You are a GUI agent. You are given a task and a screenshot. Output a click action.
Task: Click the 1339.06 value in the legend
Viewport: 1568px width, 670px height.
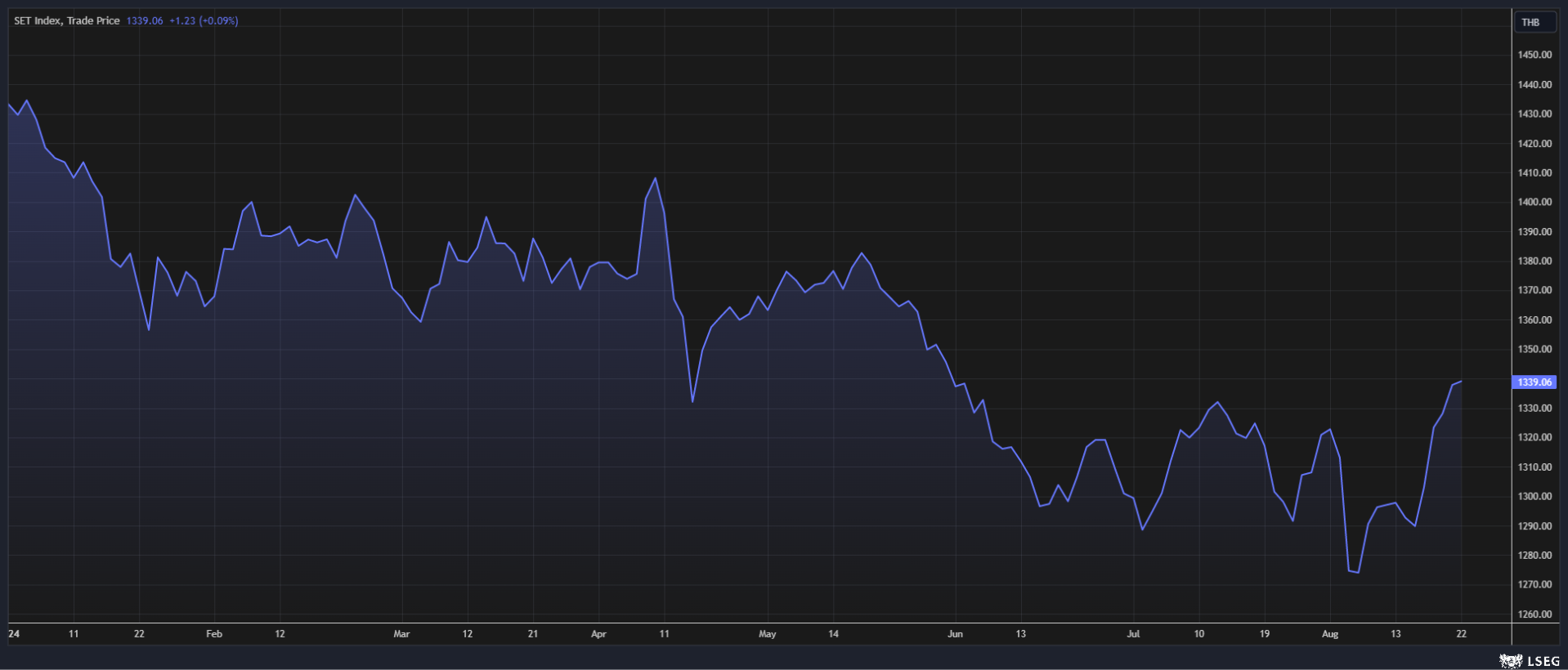[x=145, y=20]
